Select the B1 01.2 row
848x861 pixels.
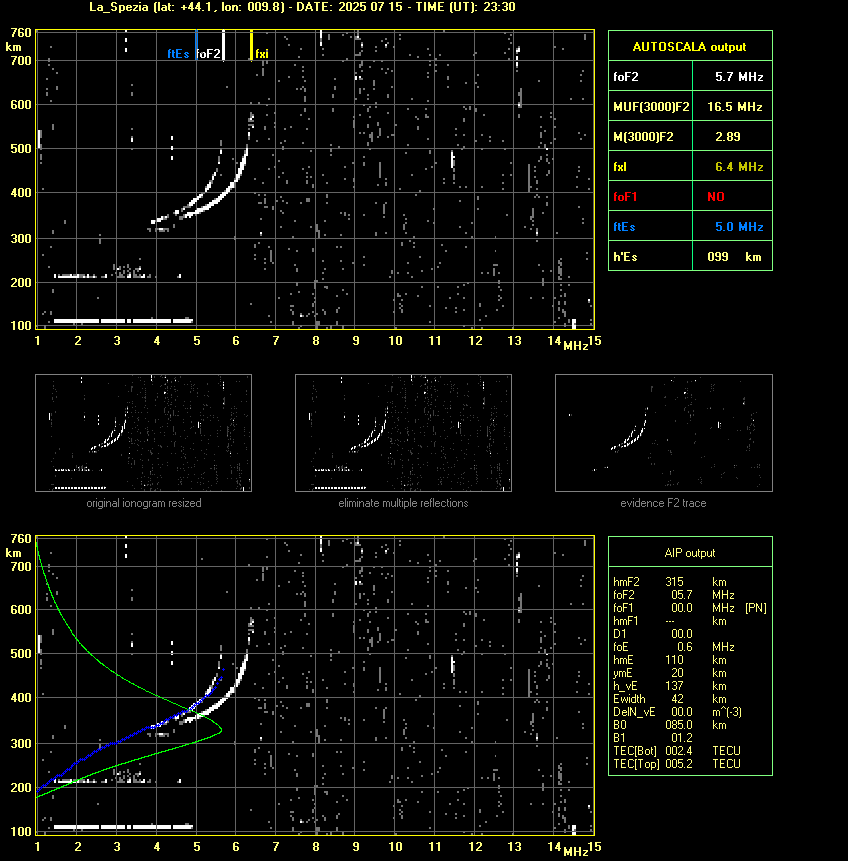point(652,738)
